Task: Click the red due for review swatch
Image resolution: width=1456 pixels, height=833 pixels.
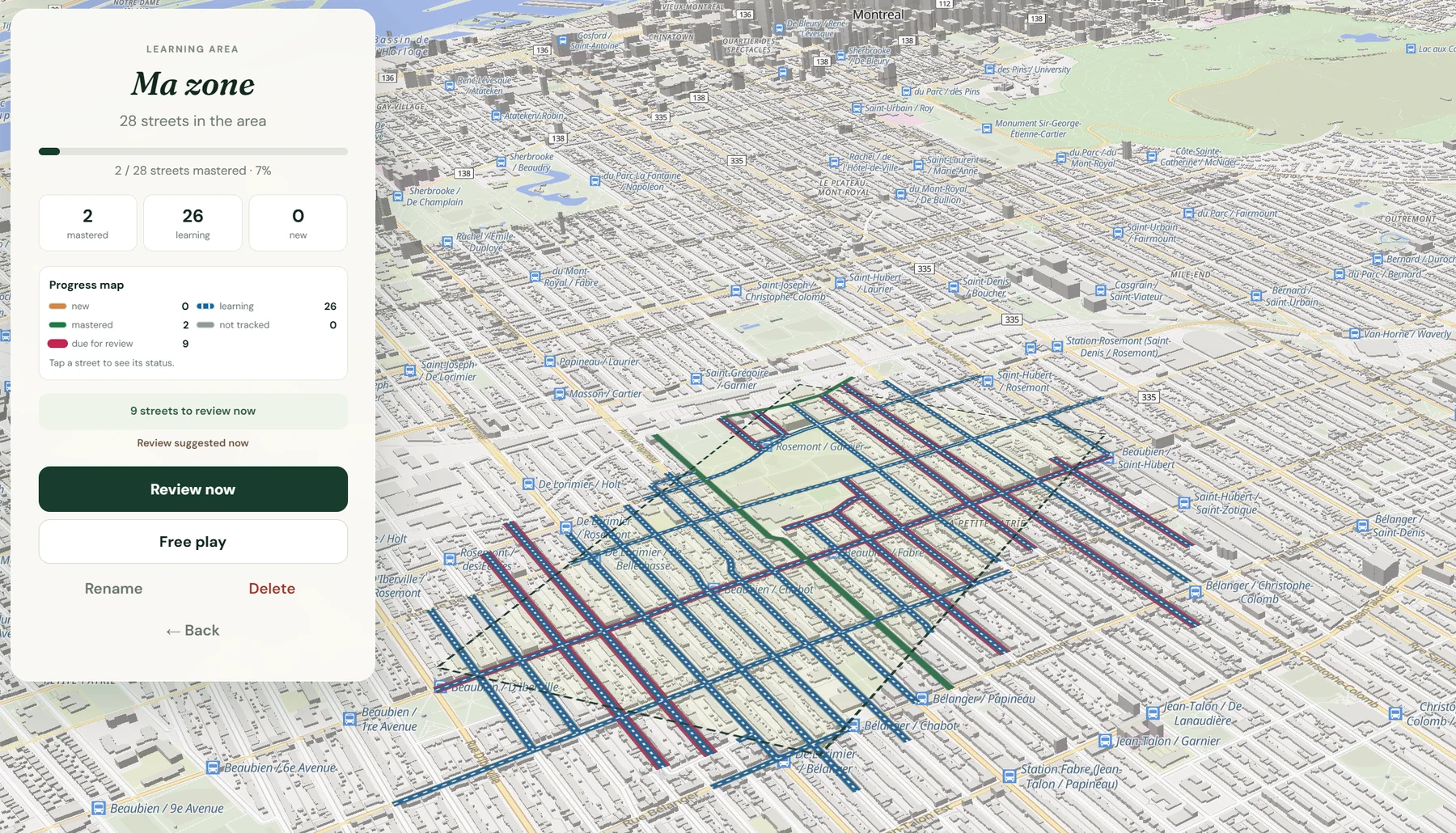Action: (x=57, y=344)
